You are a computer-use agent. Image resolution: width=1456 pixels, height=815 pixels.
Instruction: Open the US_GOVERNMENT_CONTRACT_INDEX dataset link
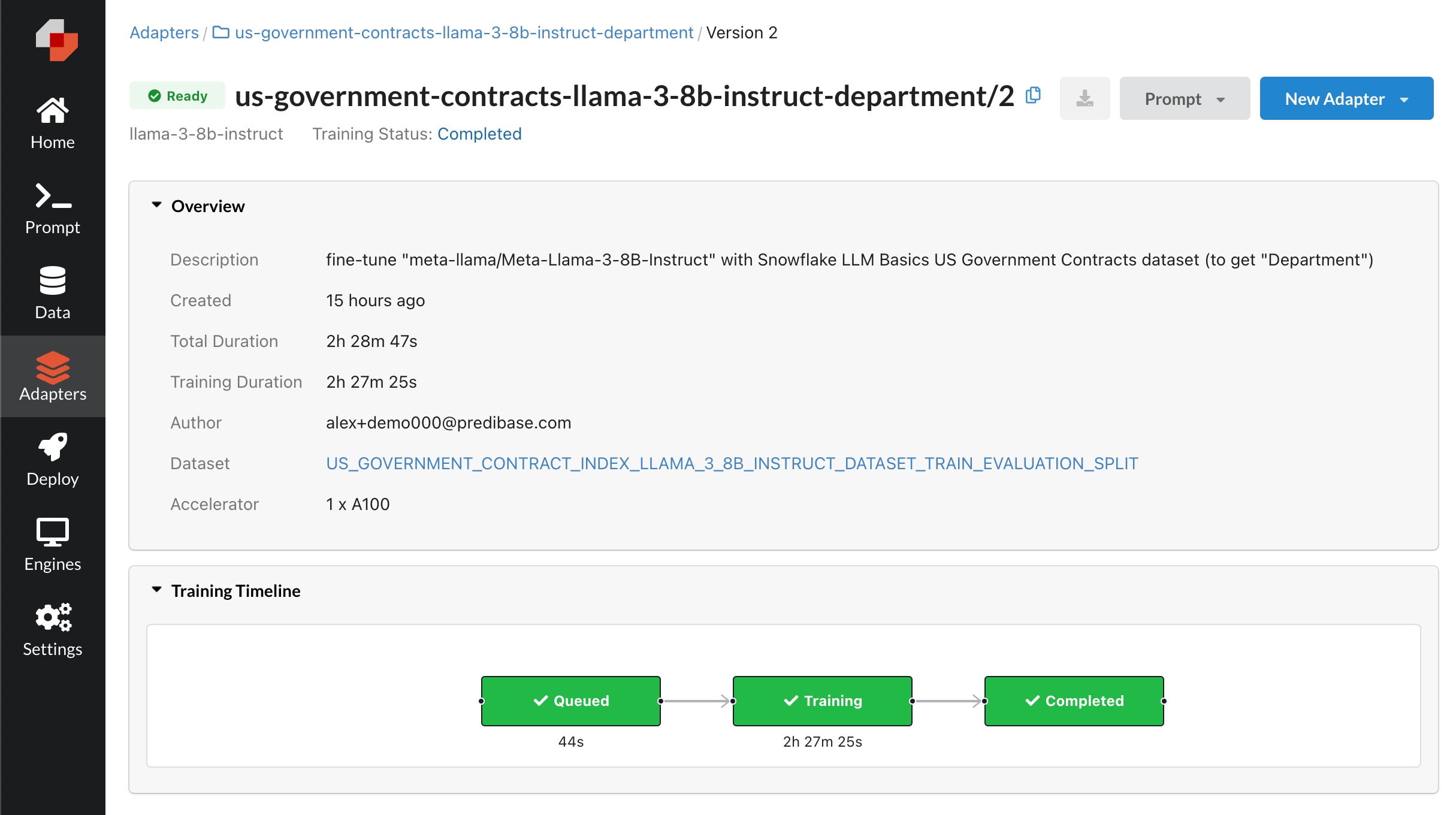click(x=732, y=463)
